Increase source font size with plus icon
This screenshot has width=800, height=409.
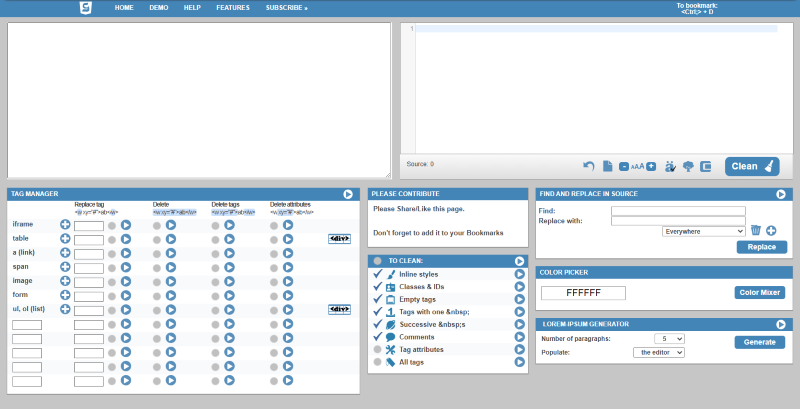[651, 167]
